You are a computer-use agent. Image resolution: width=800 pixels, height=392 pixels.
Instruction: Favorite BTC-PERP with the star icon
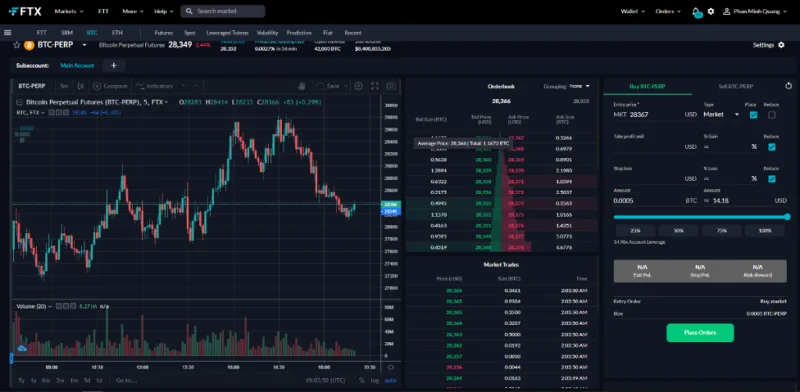click(x=16, y=45)
